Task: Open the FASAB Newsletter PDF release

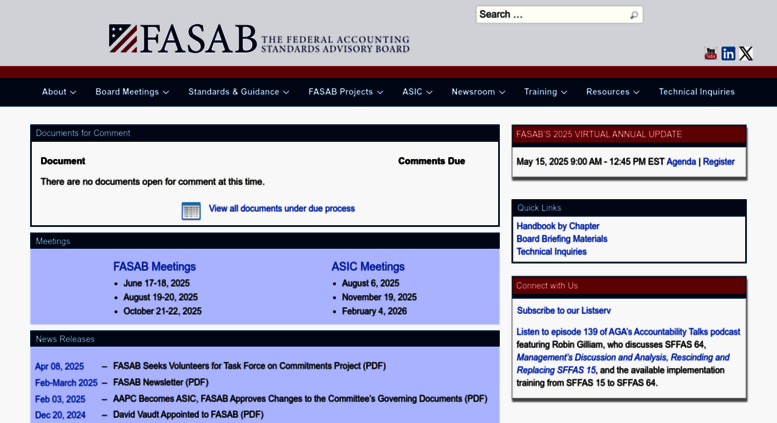Action: pyautogui.click(x=161, y=382)
